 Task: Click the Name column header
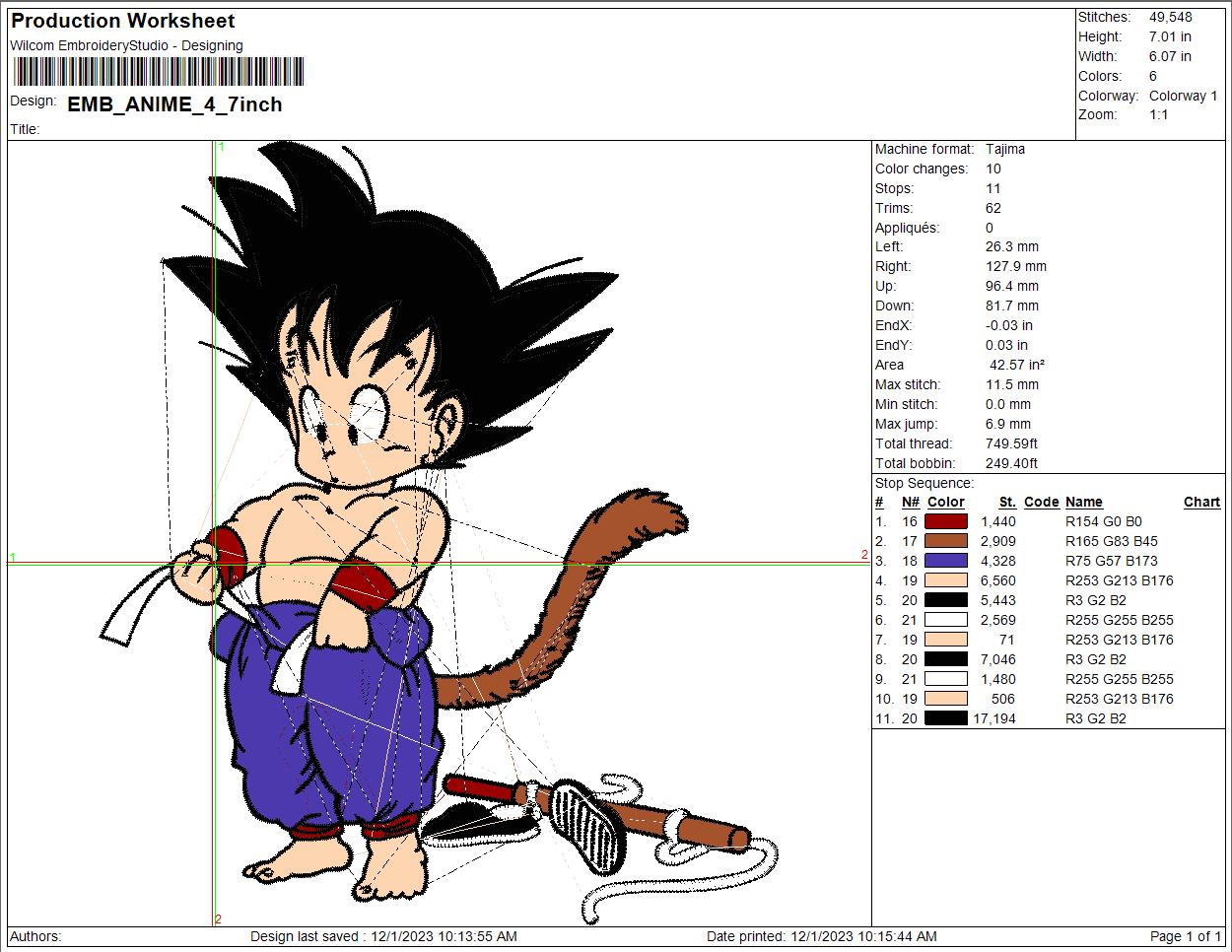point(1083,502)
